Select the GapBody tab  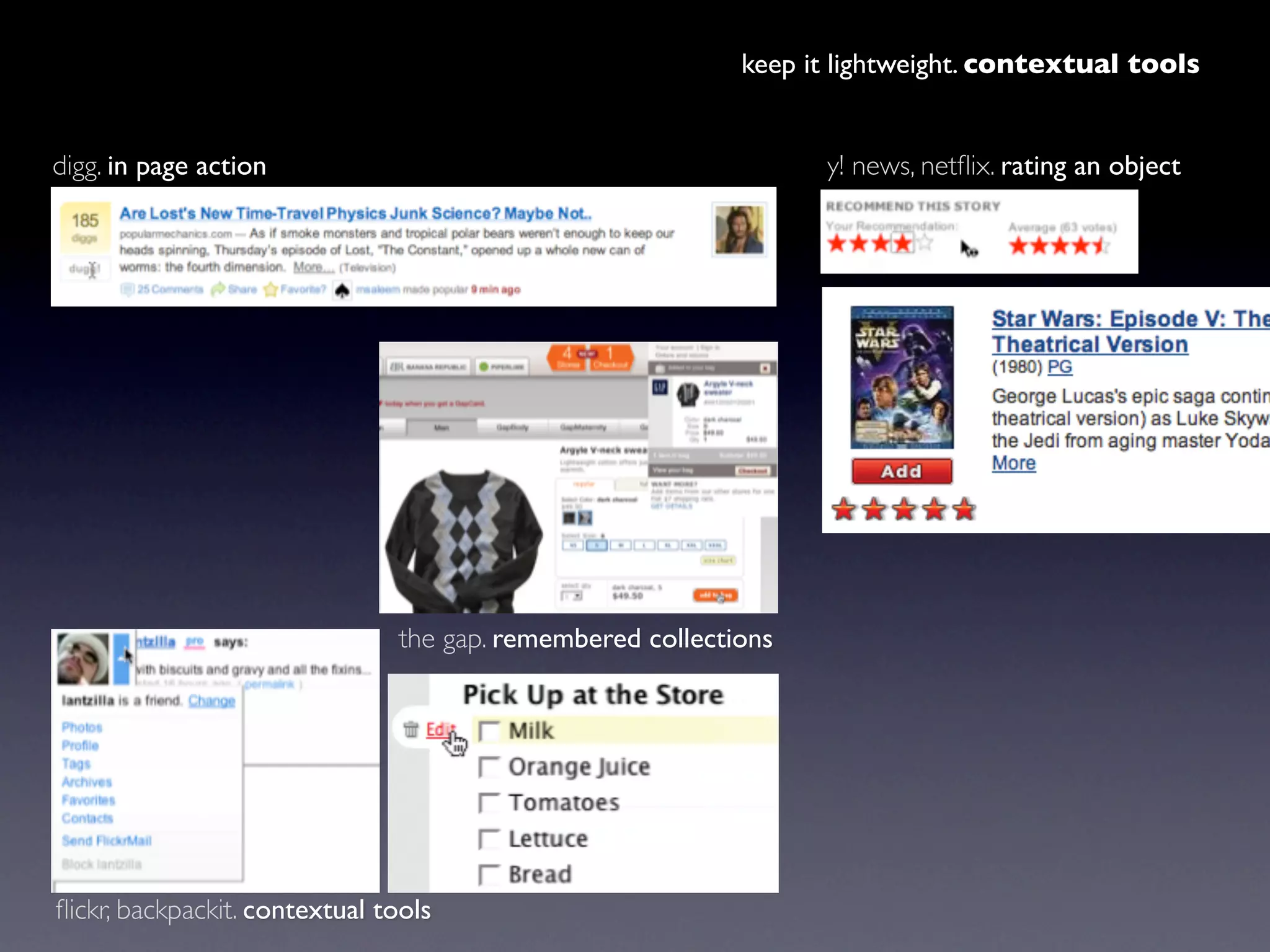tap(513, 428)
